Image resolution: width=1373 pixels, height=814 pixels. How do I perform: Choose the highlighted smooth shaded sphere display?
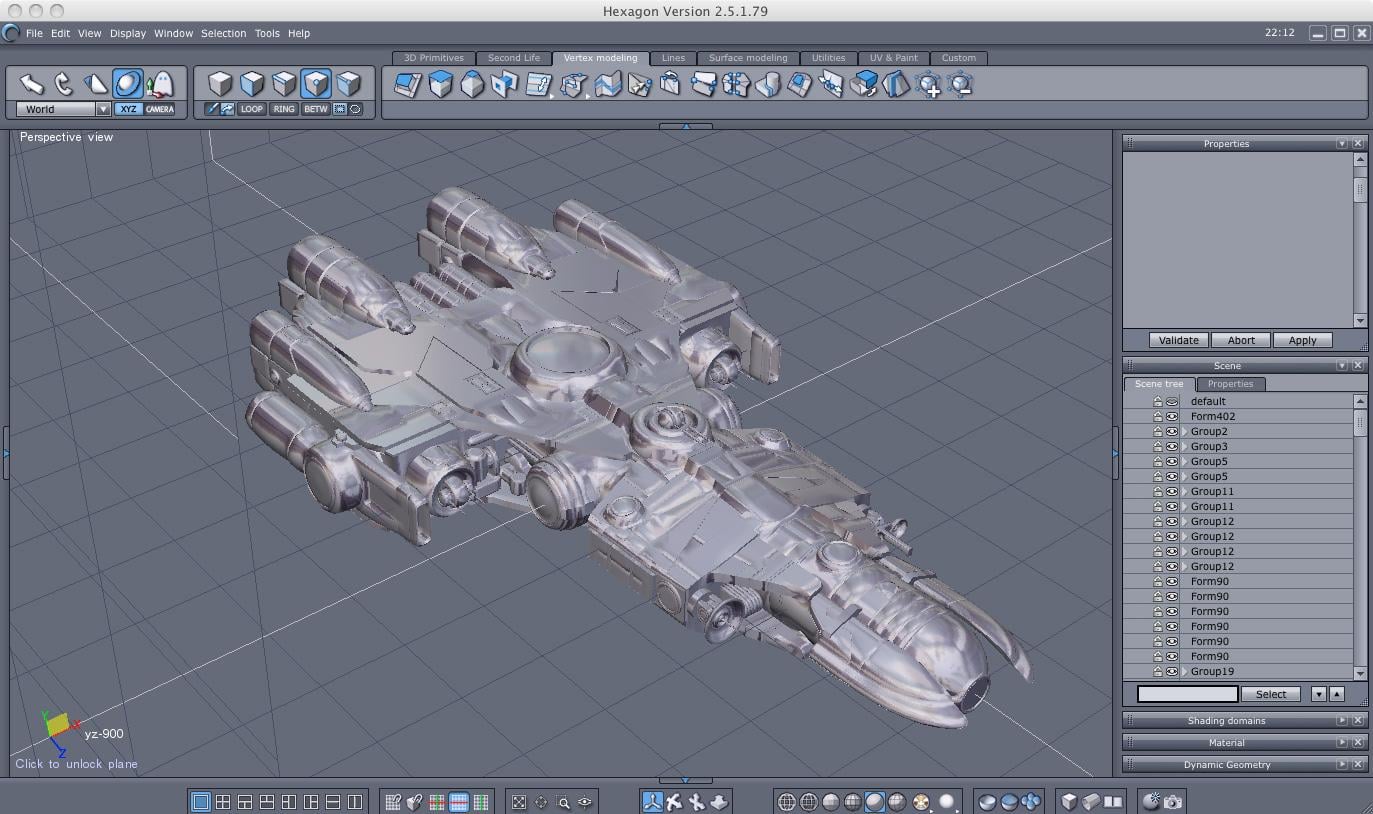pos(875,802)
